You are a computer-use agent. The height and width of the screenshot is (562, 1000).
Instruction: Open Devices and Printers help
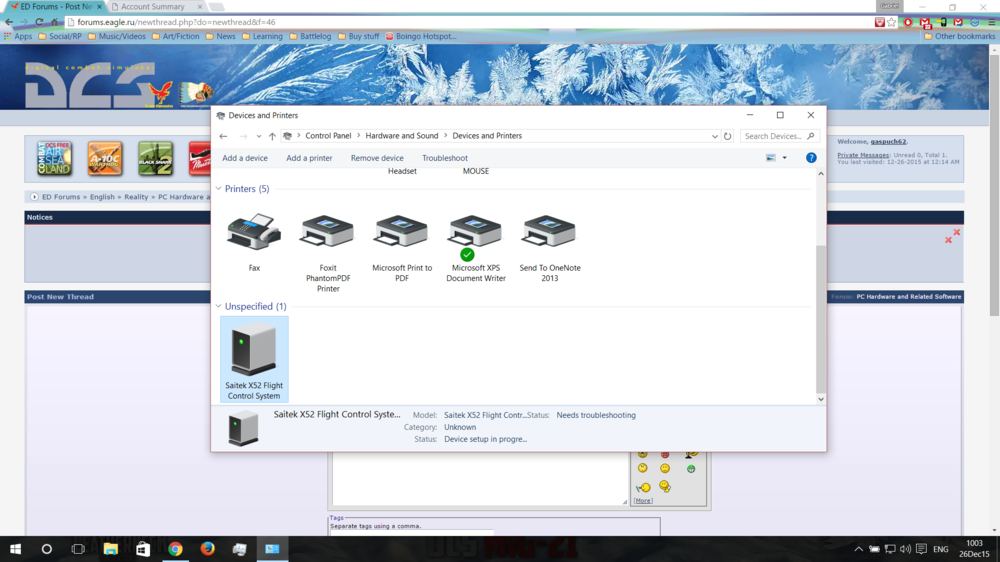click(811, 158)
